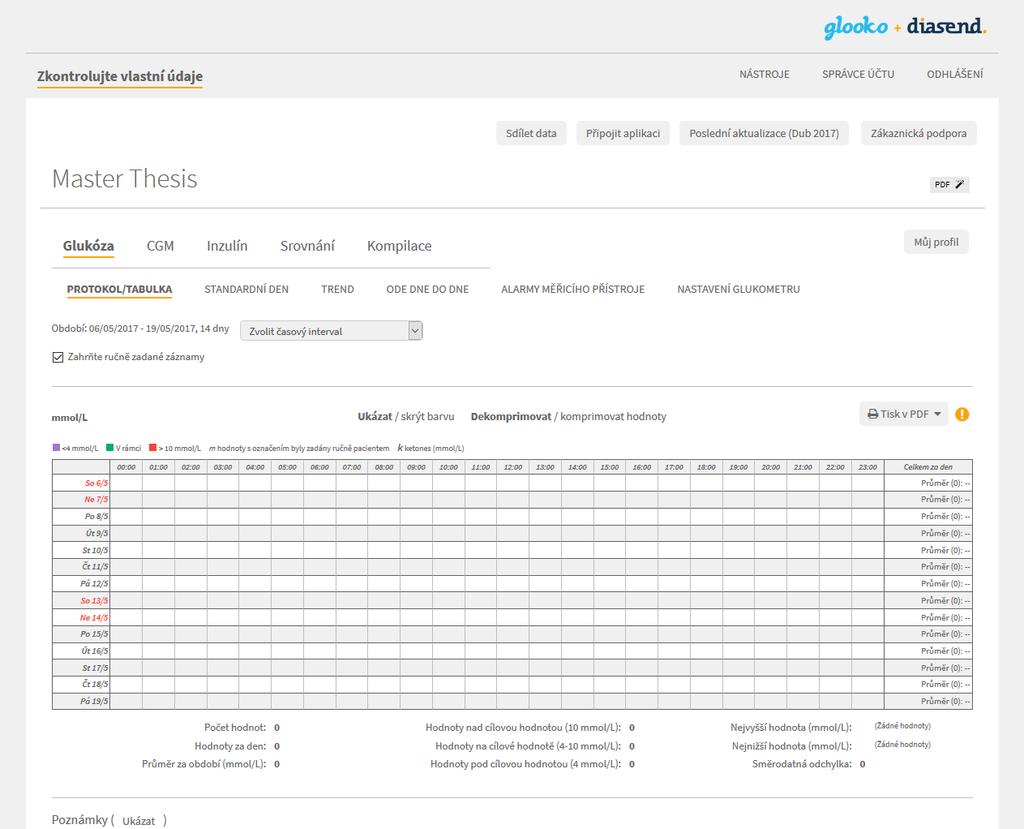Viewport: 1024px width, 829px height.
Task: Click Odhlášení to log out
Action: pos(955,74)
